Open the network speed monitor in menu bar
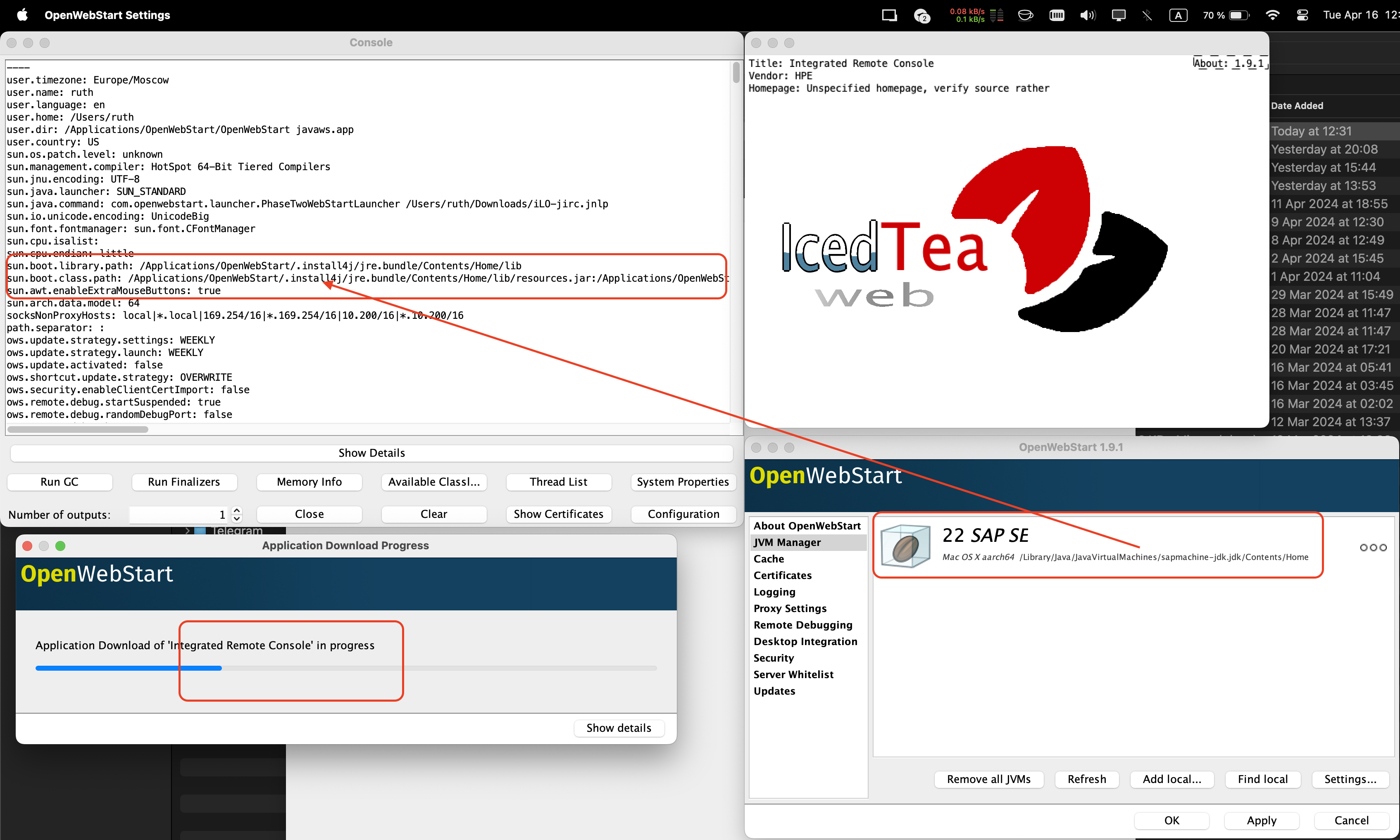The height and width of the screenshot is (840, 1400). tap(976, 15)
